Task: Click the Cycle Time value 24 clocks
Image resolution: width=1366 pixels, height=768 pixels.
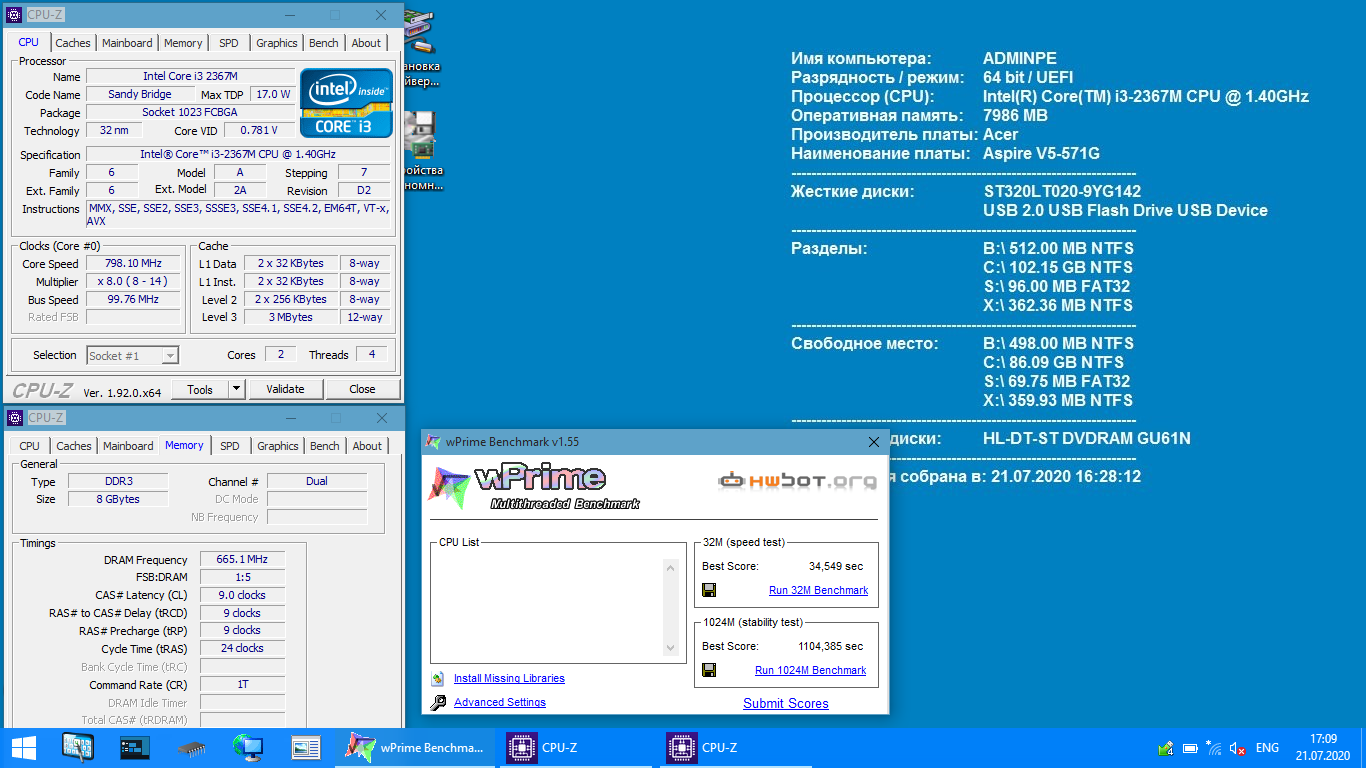Action: [x=242, y=648]
